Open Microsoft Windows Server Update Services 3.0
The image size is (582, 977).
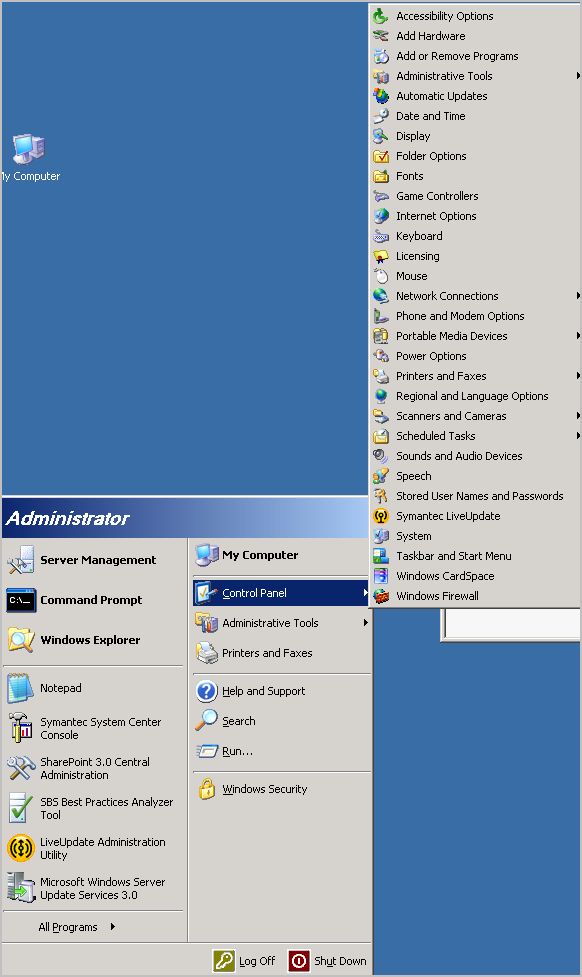[x=93, y=888]
